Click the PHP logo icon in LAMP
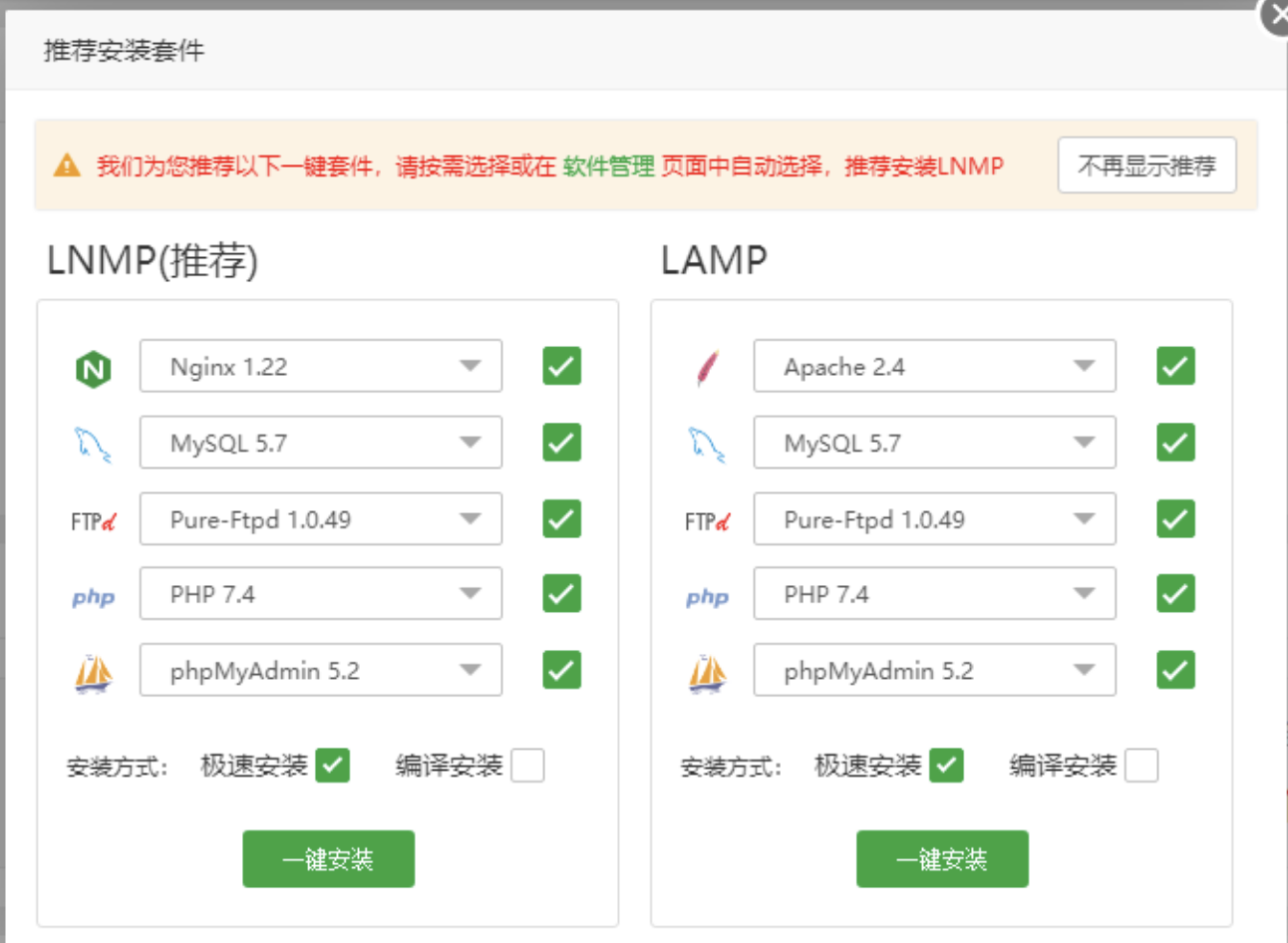Viewport: 1288px width, 943px height. click(707, 597)
